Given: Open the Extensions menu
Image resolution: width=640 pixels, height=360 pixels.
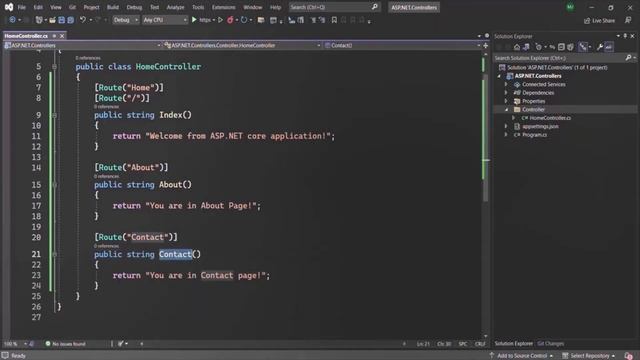Looking at the screenshot, I should click(223, 7).
